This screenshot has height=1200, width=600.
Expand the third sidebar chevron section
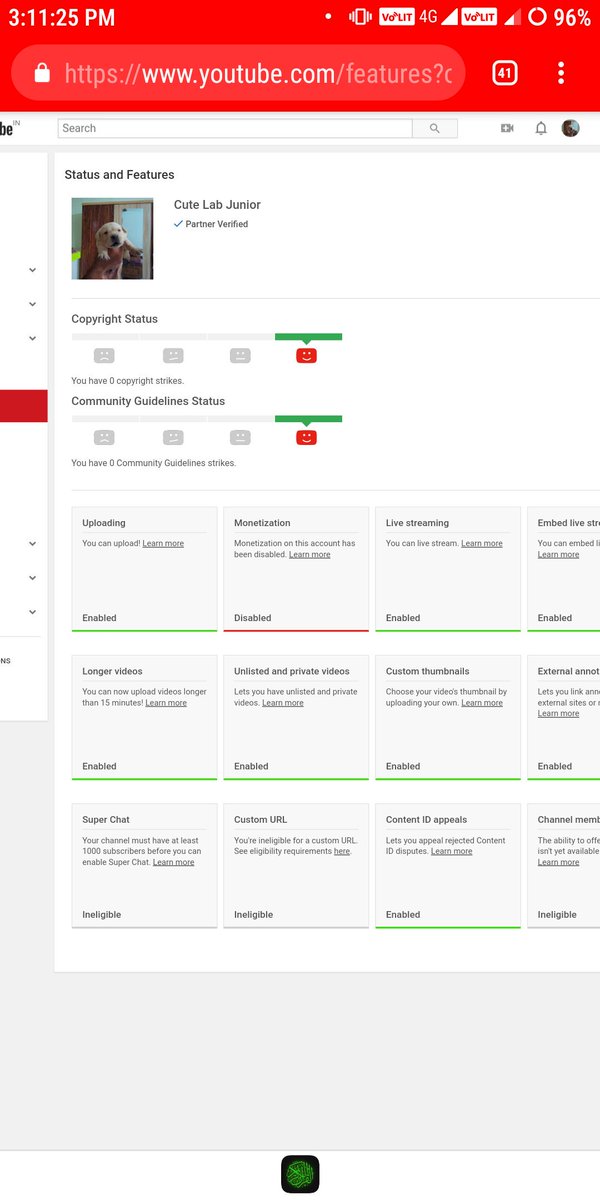pos(32,338)
